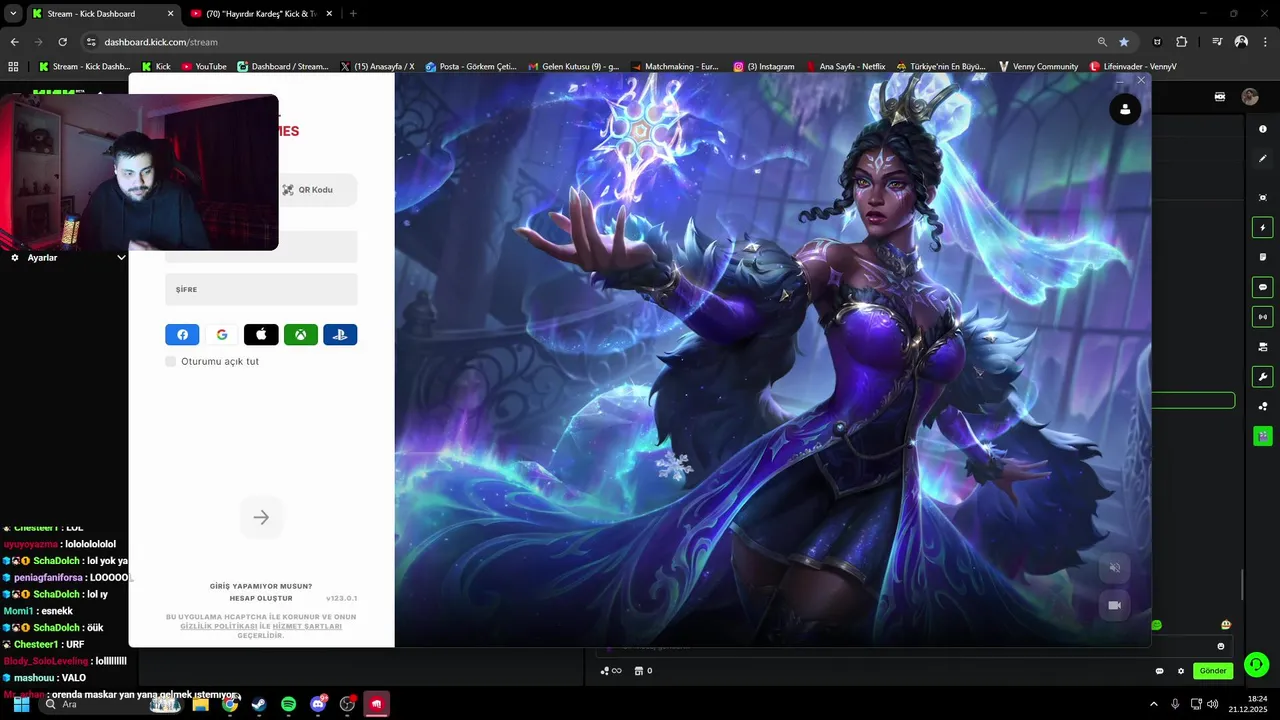
Task: Sign in with Apple icon
Action: [261, 335]
